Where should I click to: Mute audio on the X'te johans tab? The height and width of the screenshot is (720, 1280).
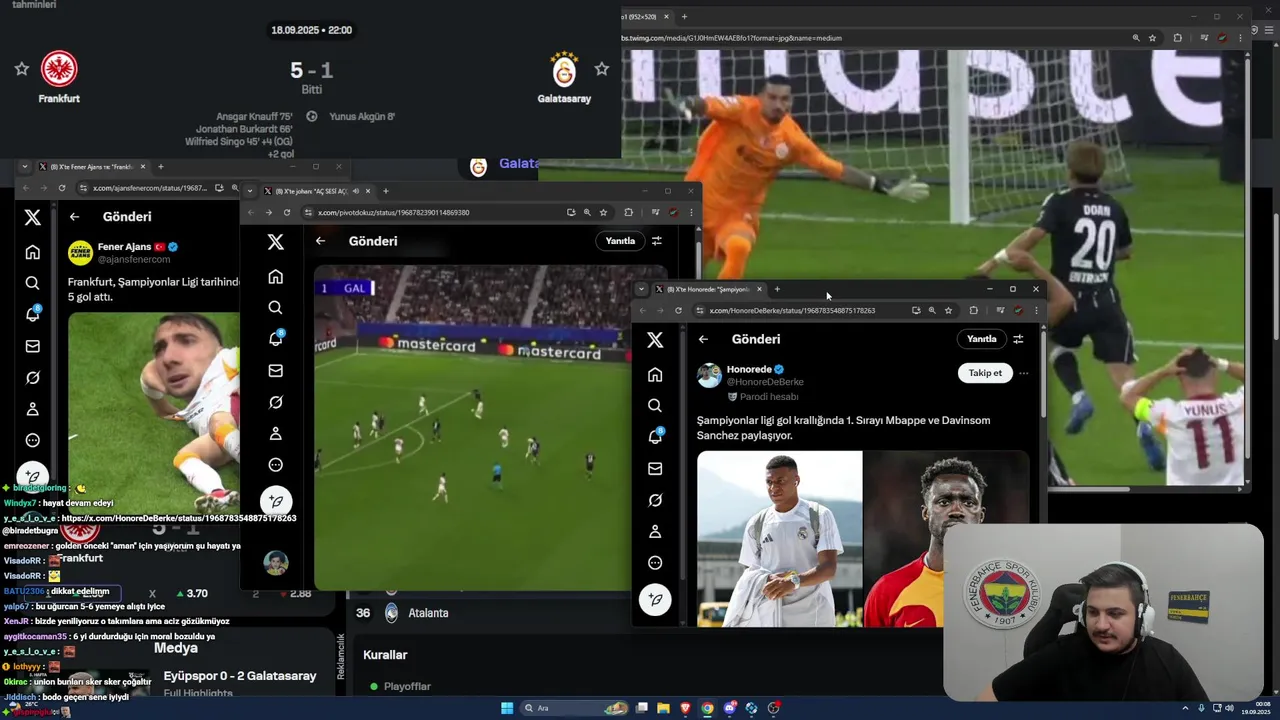click(x=356, y=191)
